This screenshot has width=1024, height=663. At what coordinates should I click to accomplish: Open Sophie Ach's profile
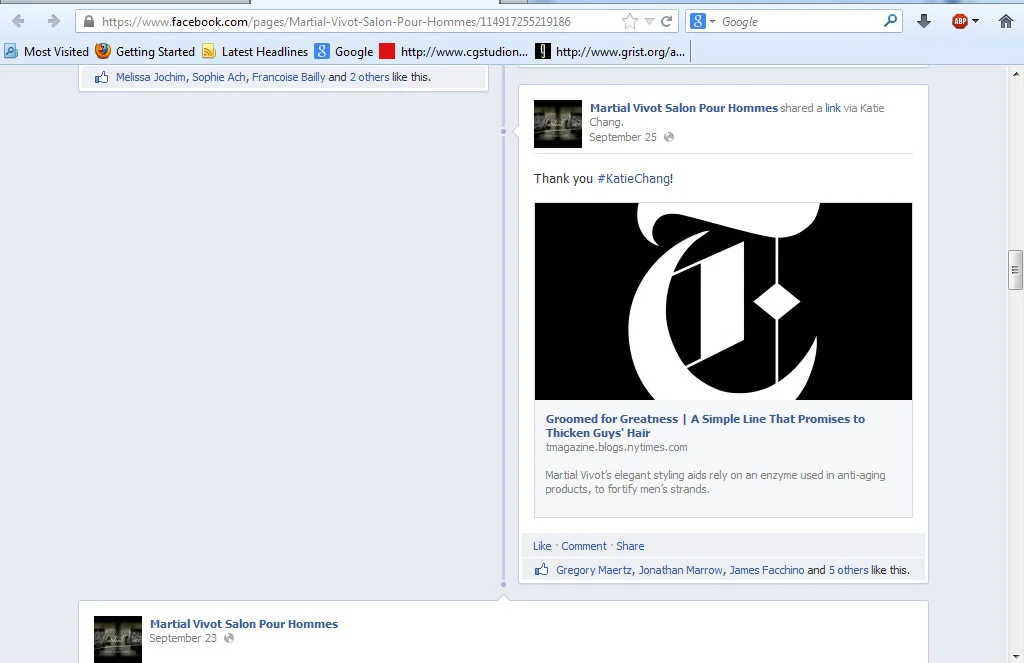point(219,77)
